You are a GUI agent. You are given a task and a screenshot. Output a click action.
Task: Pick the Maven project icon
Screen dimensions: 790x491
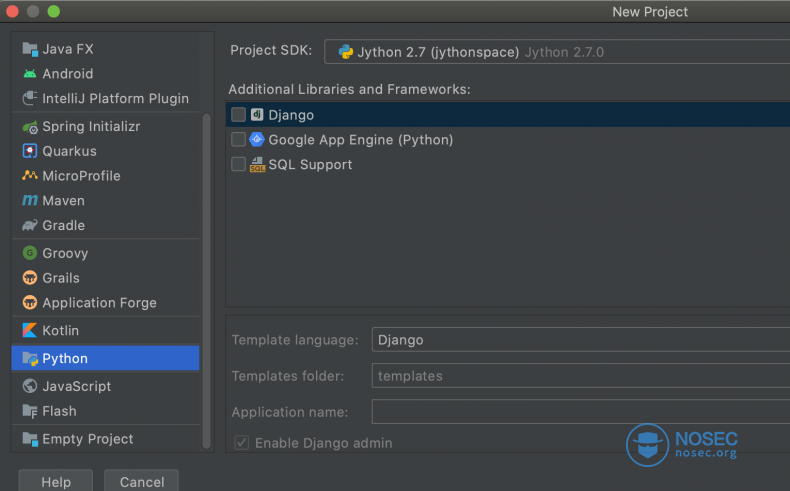30,200
